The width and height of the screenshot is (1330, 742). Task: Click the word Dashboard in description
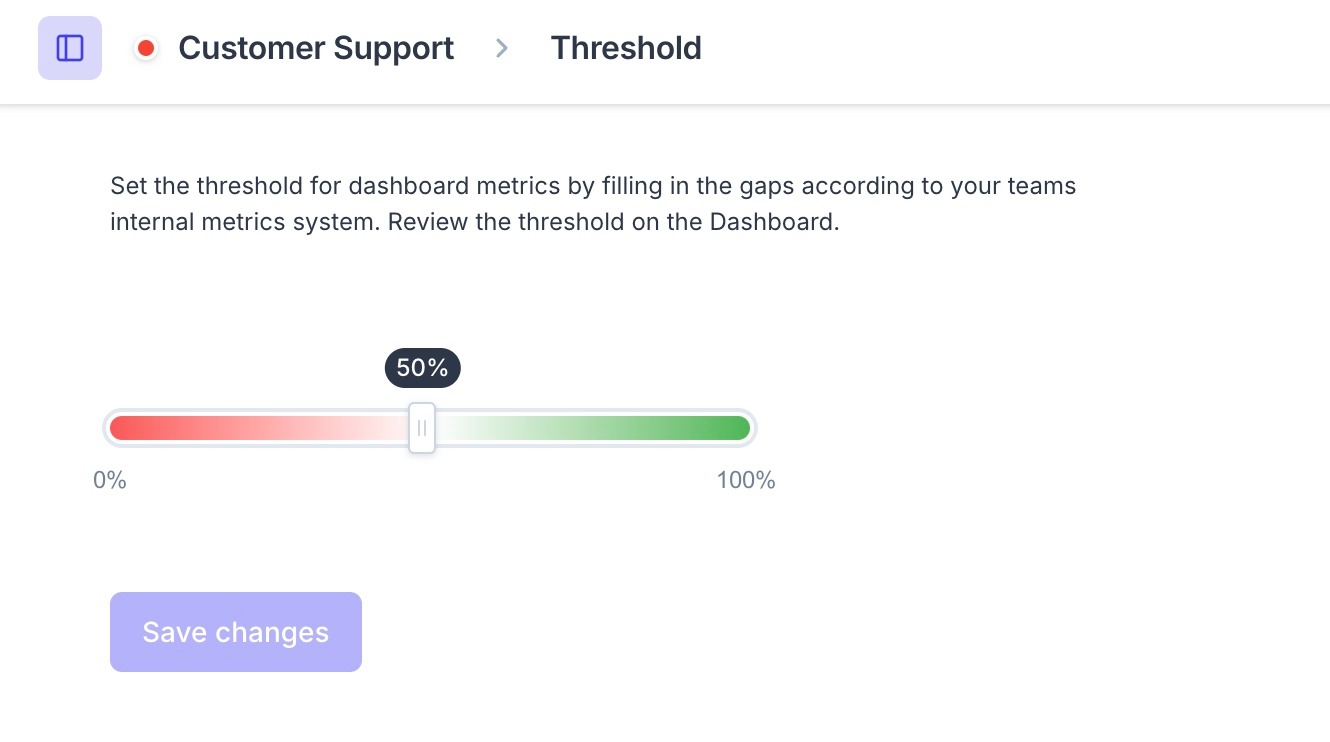pyautogui.click(x=773, y=222)
